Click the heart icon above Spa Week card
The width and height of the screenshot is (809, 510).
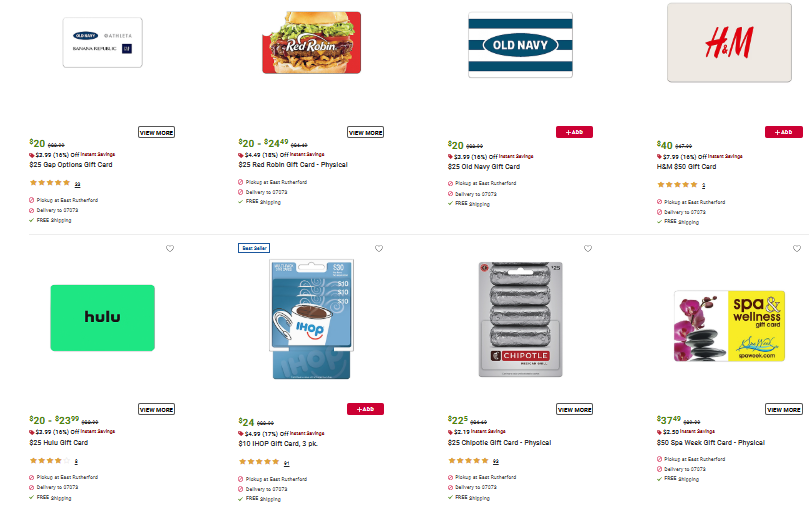pos(797,248)
